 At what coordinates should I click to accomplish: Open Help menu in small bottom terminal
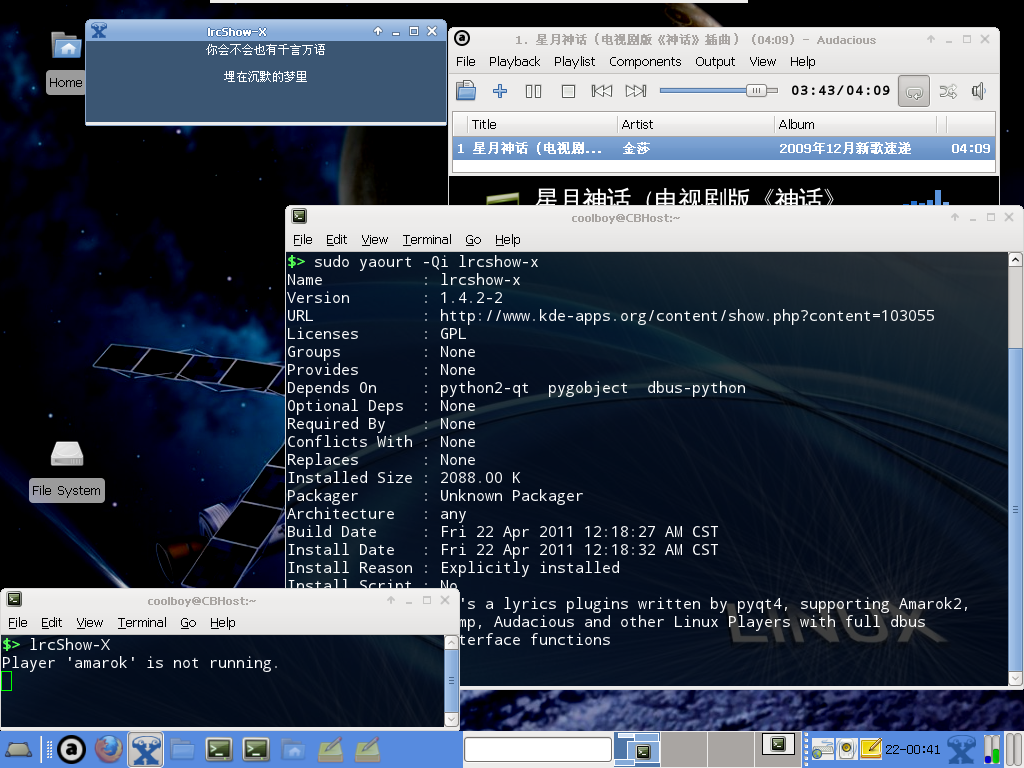pyautogui.click(x=223, y=622)
